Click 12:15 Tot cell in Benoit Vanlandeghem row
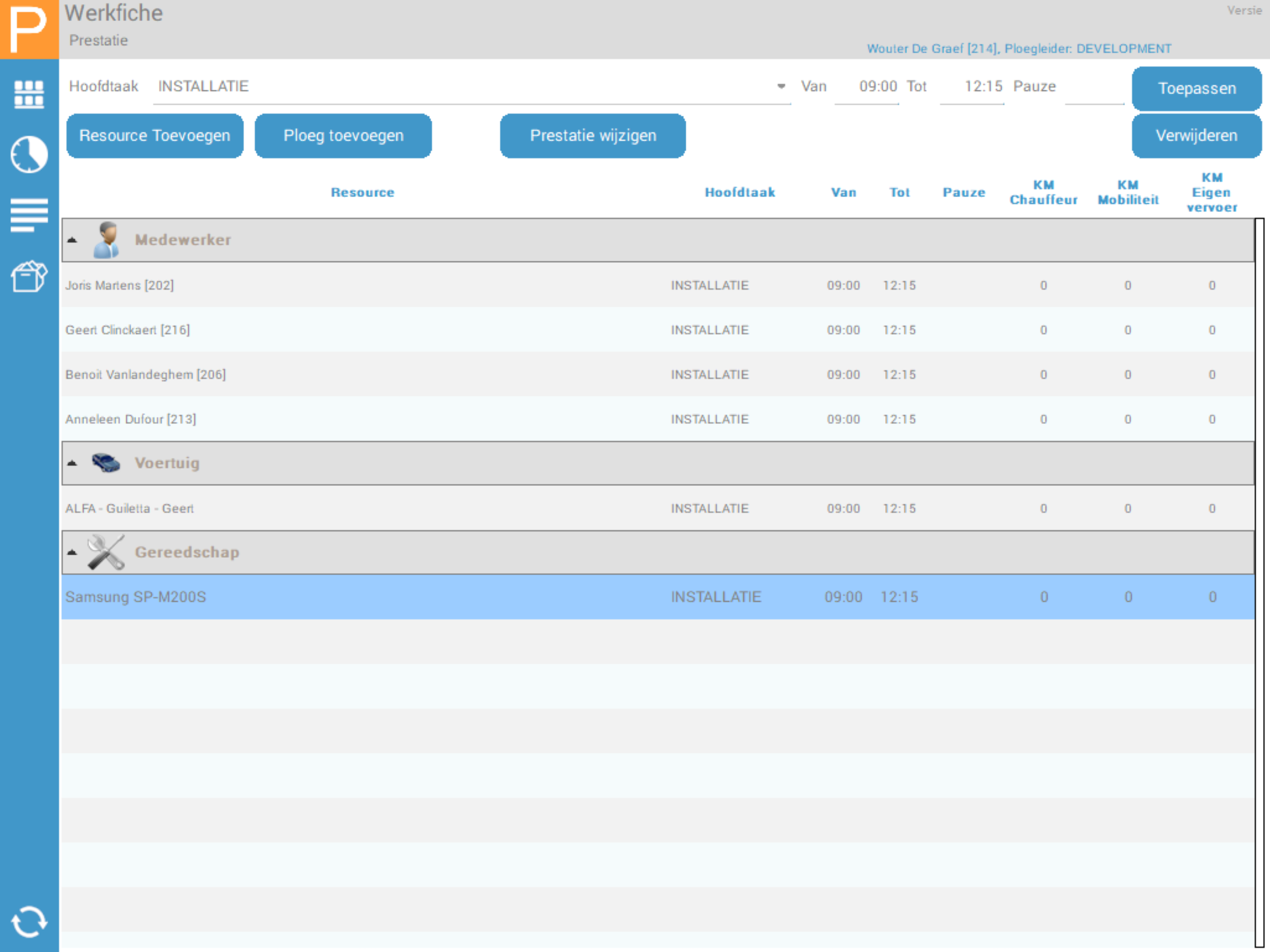The height and width of the screenshot is (952, 1270). point(899,374)
